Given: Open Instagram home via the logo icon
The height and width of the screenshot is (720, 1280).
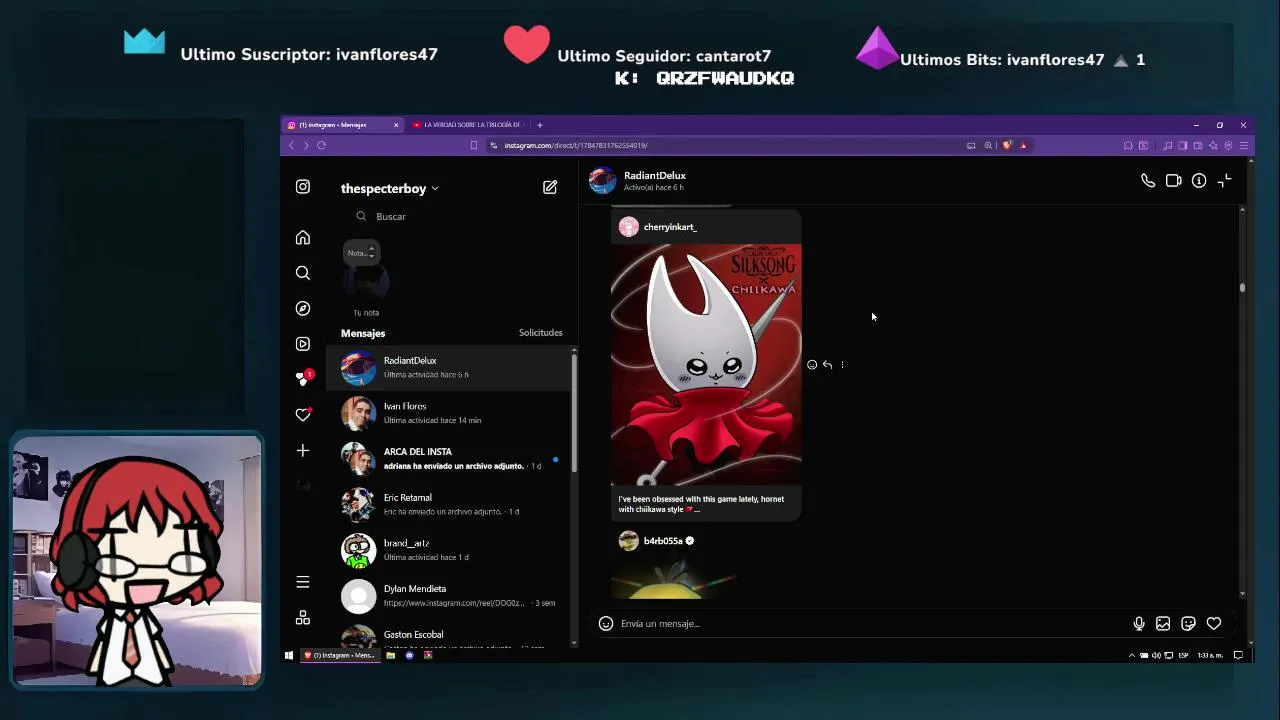Looking at the screenshot, I should [x=303, y=187].
